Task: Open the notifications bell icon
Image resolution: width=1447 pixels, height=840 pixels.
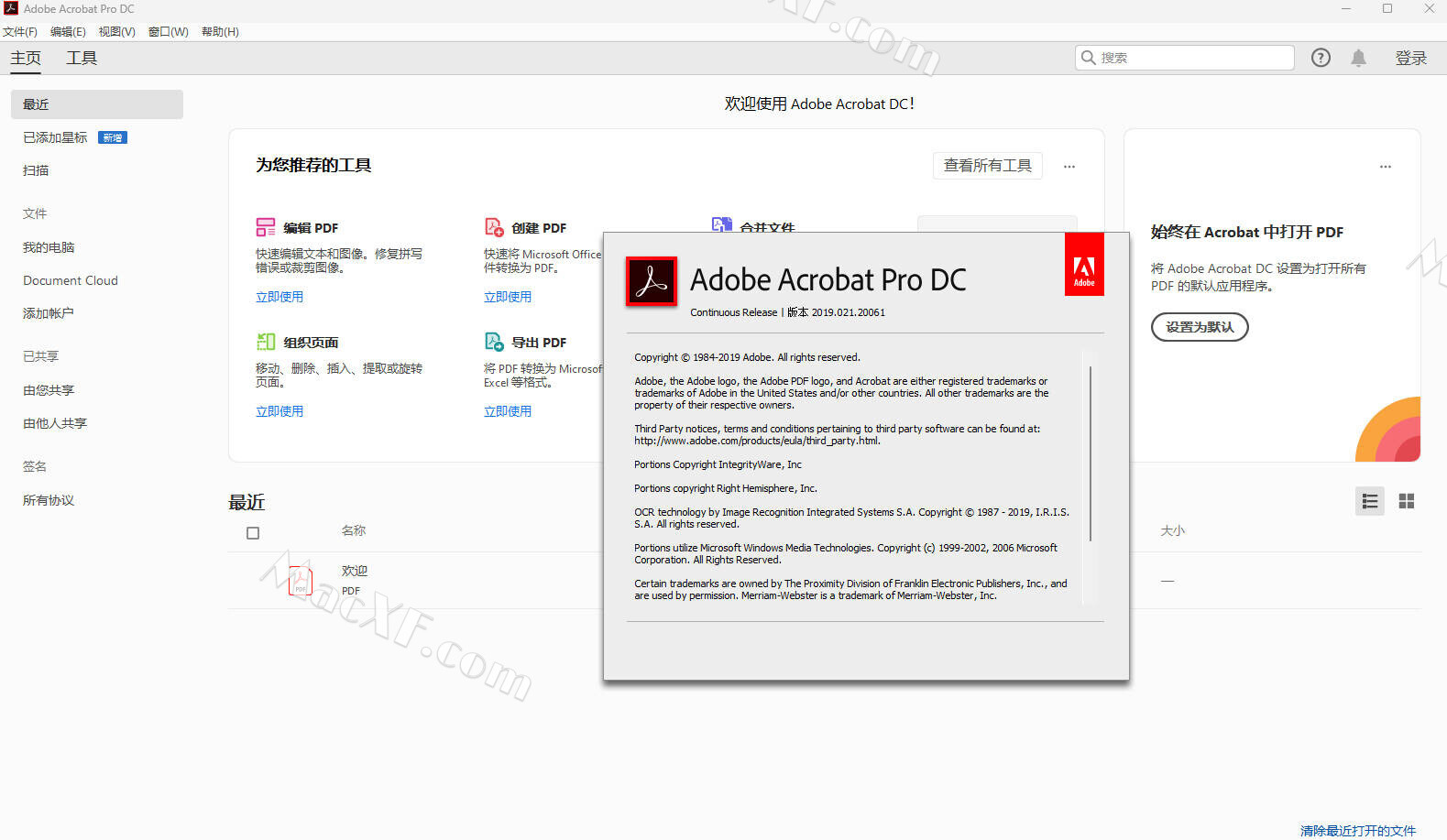Action: tap(1359, 58)
